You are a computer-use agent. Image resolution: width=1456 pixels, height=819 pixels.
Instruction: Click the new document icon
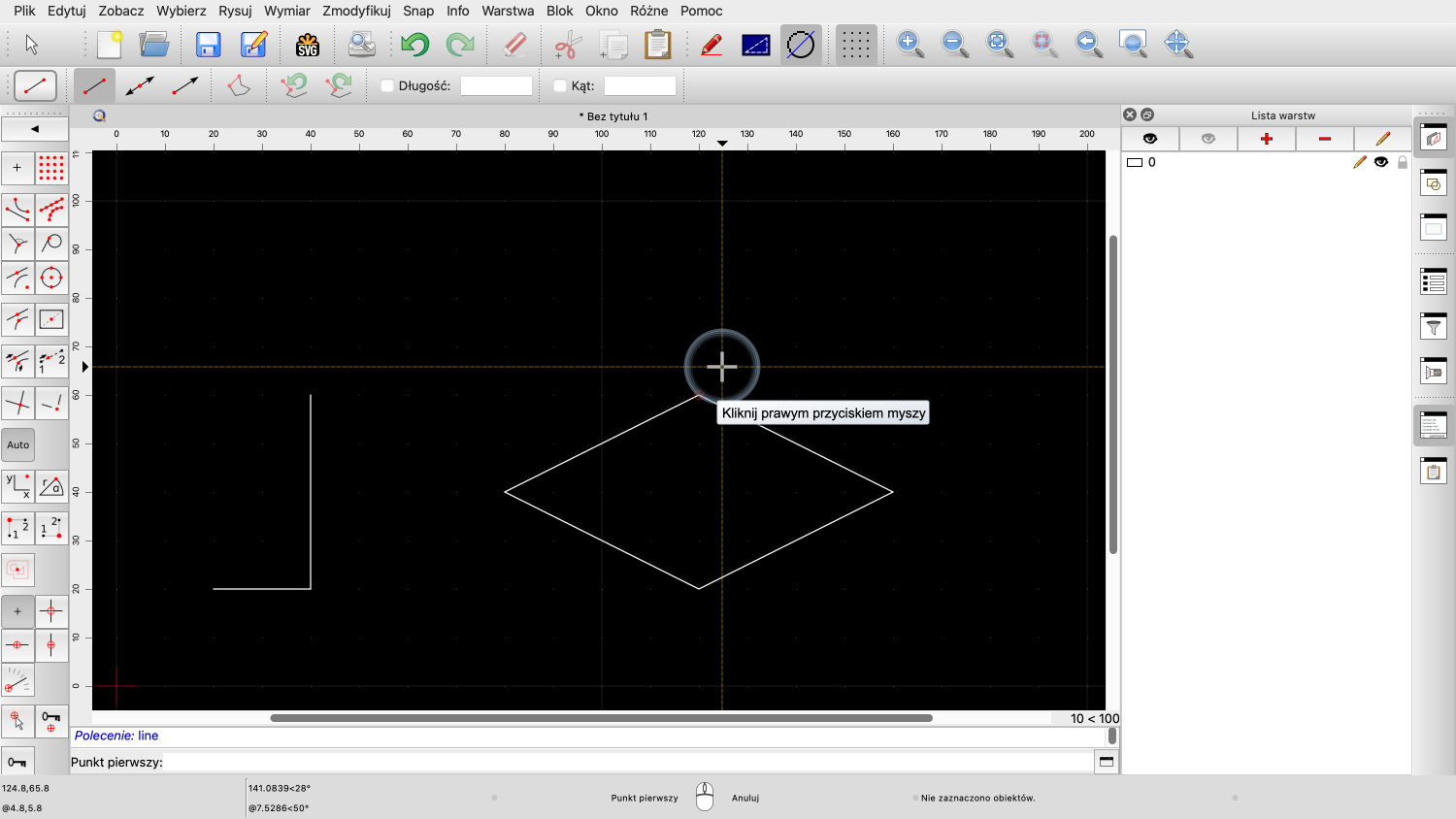(x=109, y=45)
